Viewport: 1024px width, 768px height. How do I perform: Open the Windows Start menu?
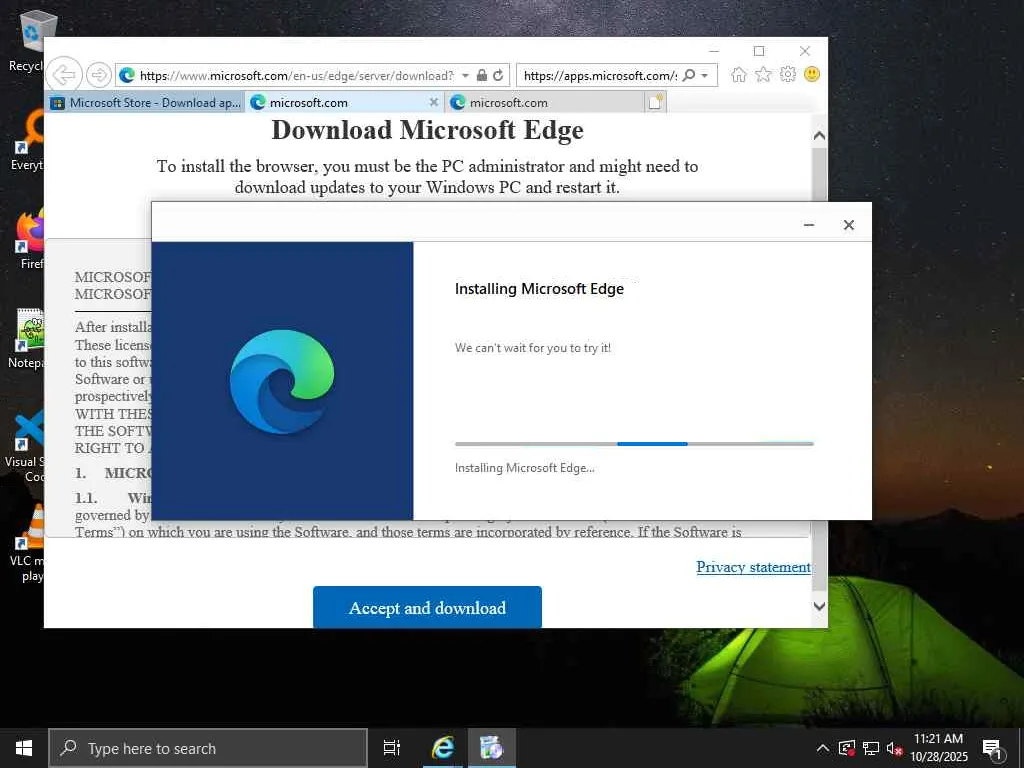(x=24, y=748)
